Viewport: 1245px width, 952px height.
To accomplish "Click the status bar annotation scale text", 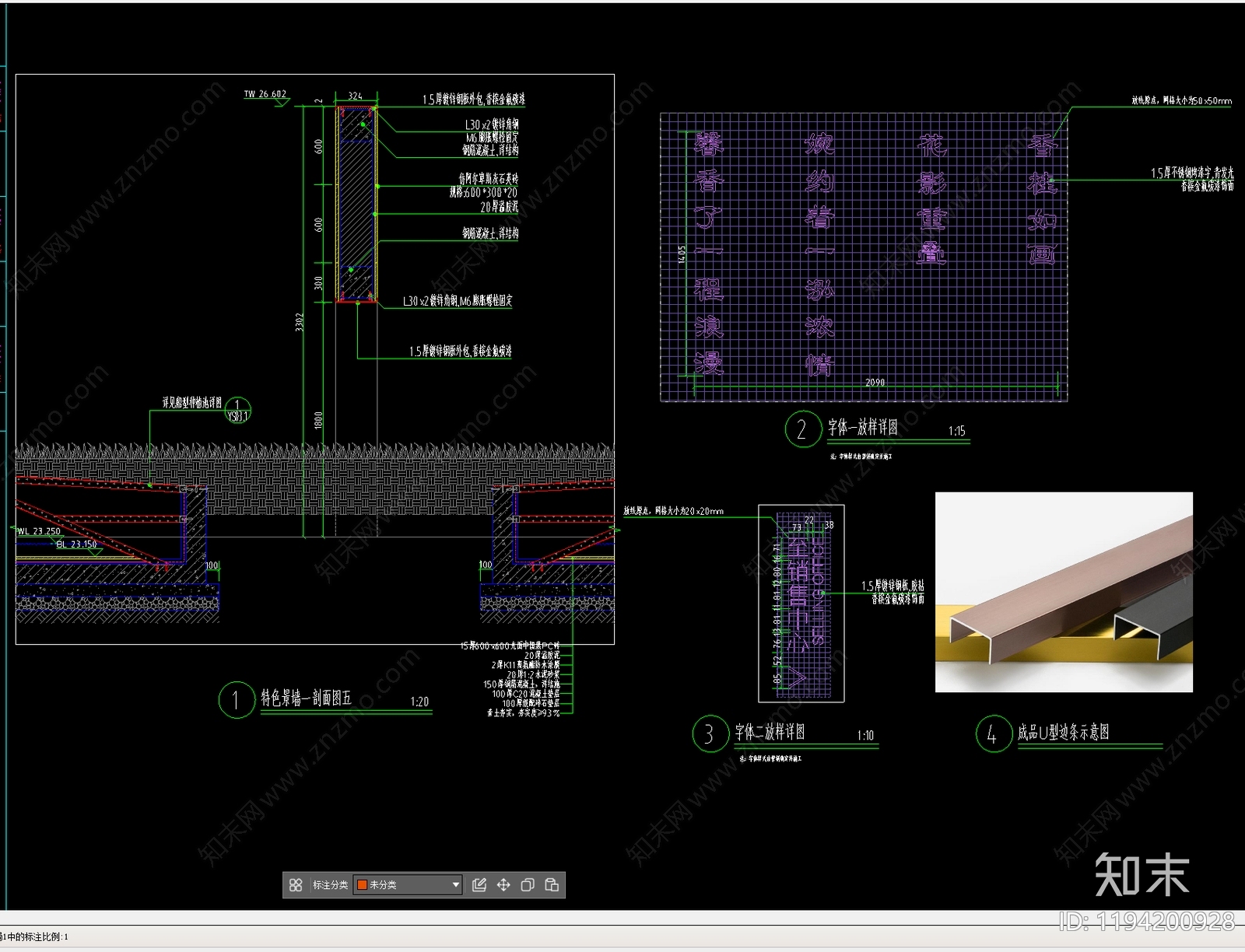I will pos(34,936).
